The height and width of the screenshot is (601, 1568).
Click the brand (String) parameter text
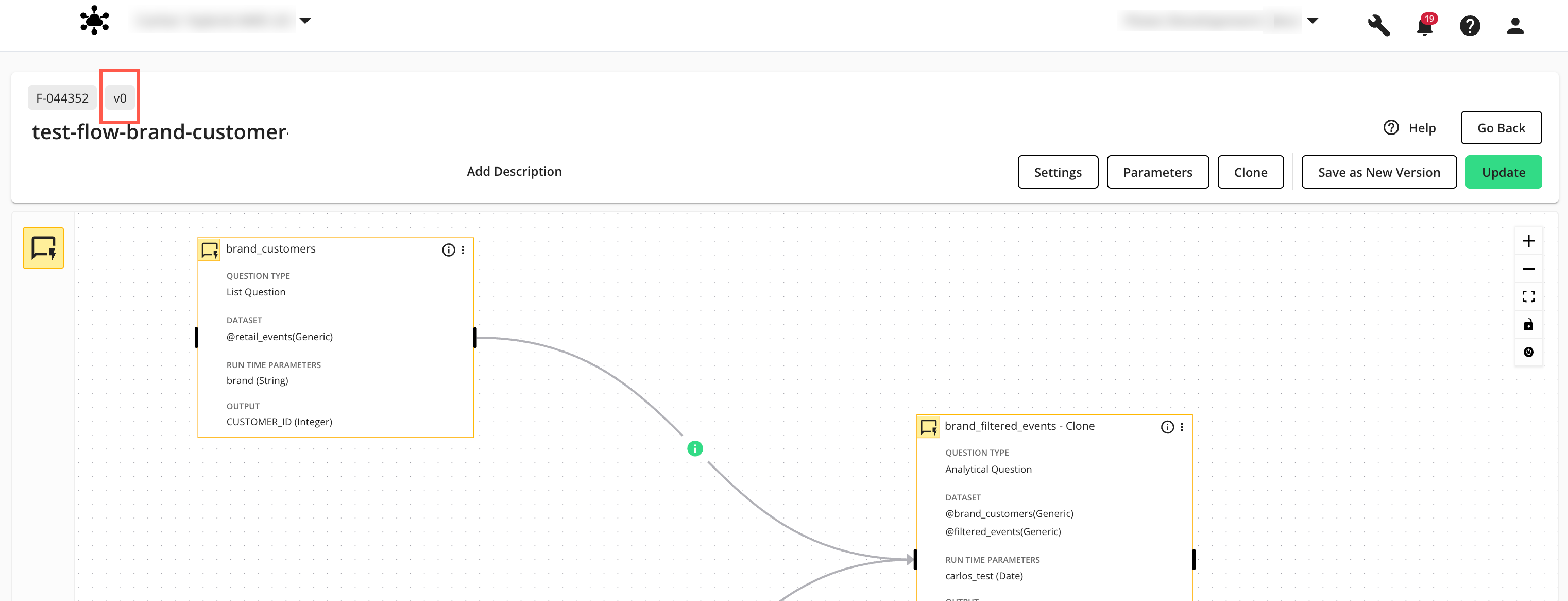[257, 380]
